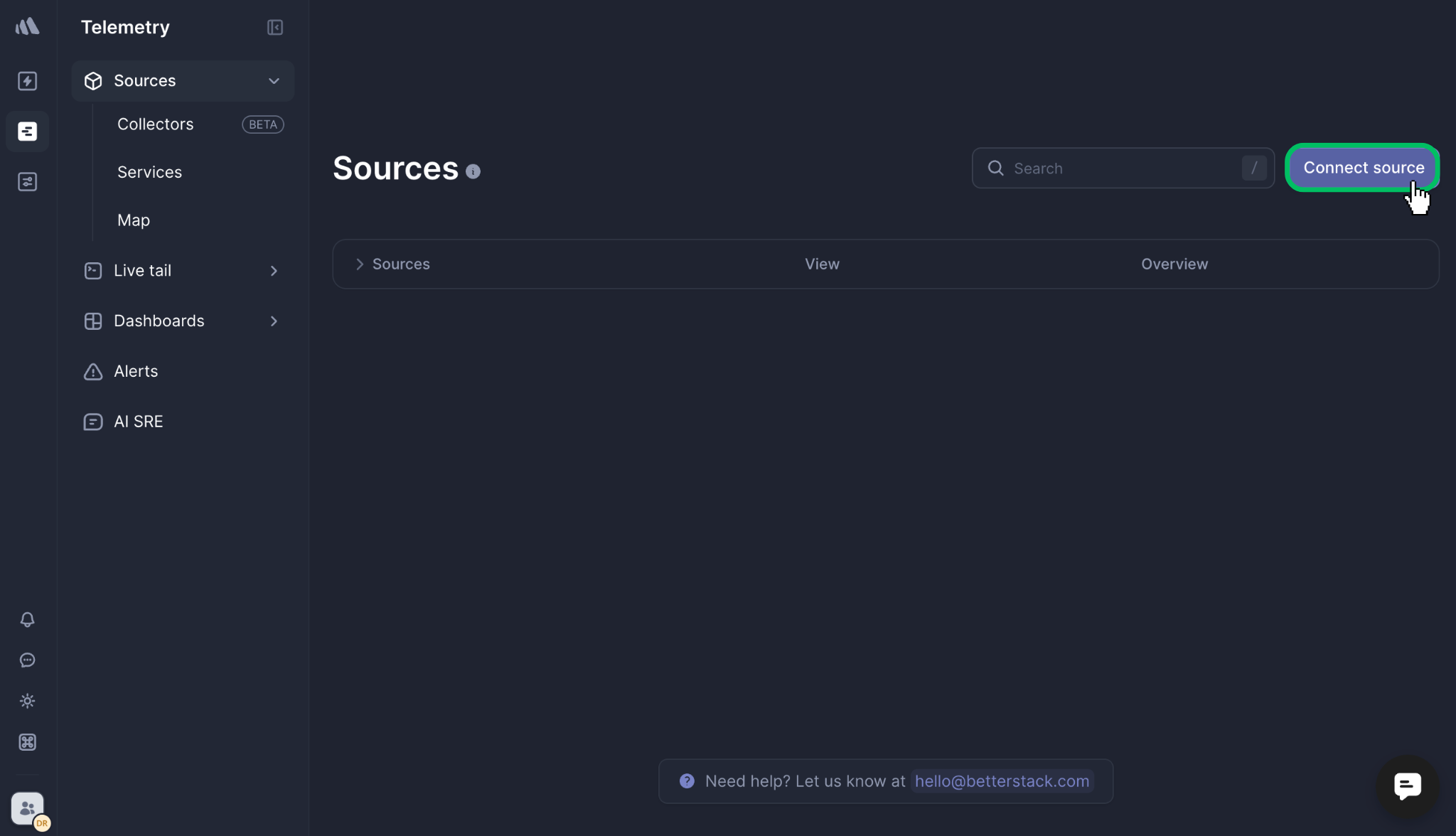Screen dimensions: 1456x836
Task: Open the support chat widget bubble
Action: click(1406, 786)
